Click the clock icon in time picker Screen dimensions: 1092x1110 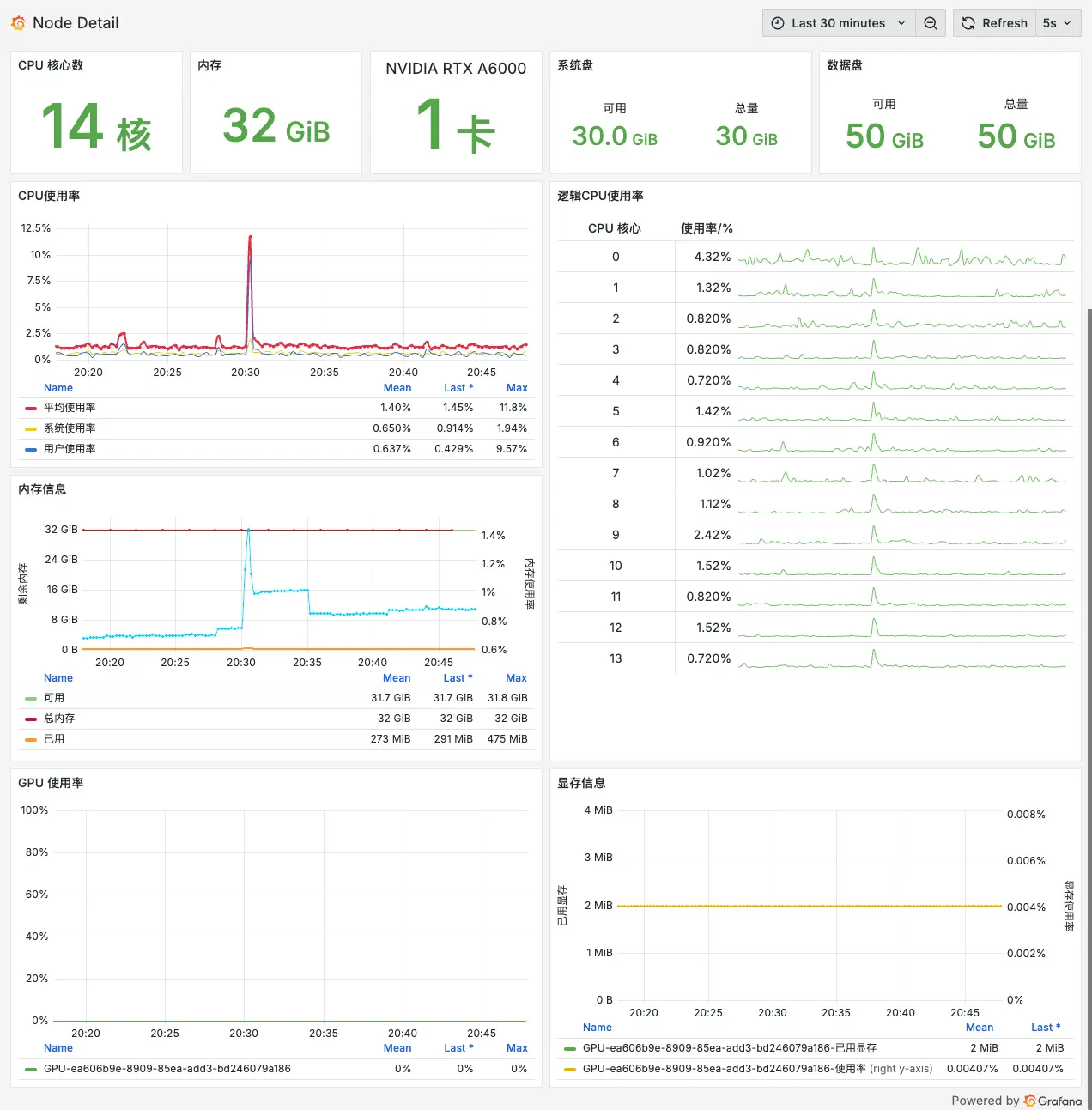[x=778, y=23]
